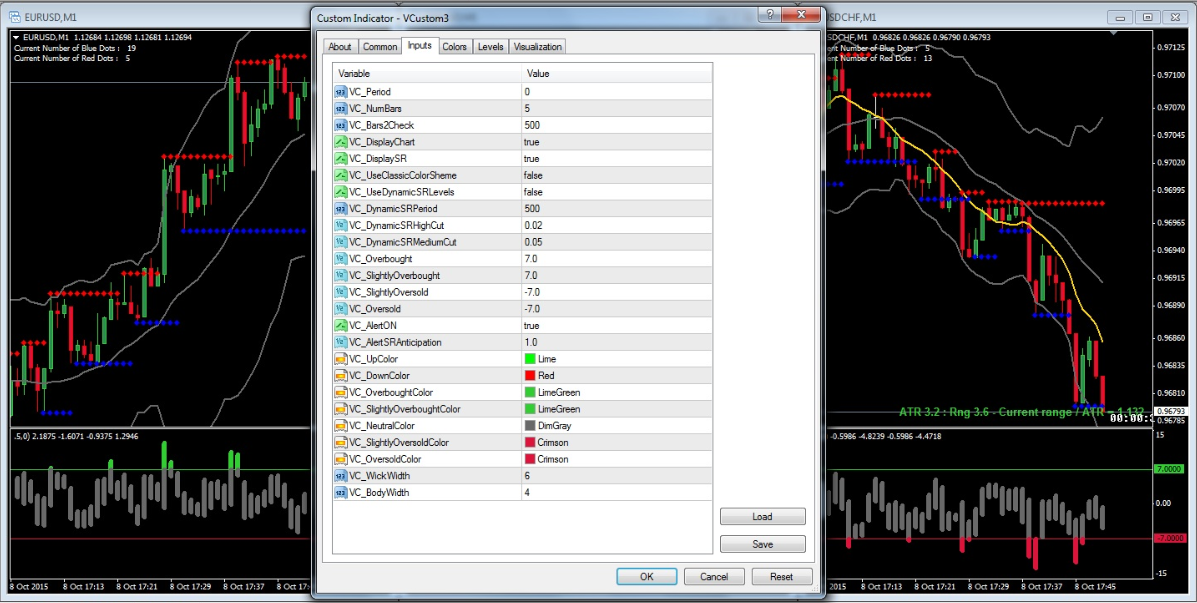
Task: Select the Inputs tab
Action: pyautogui.click(x=420, y=46)
